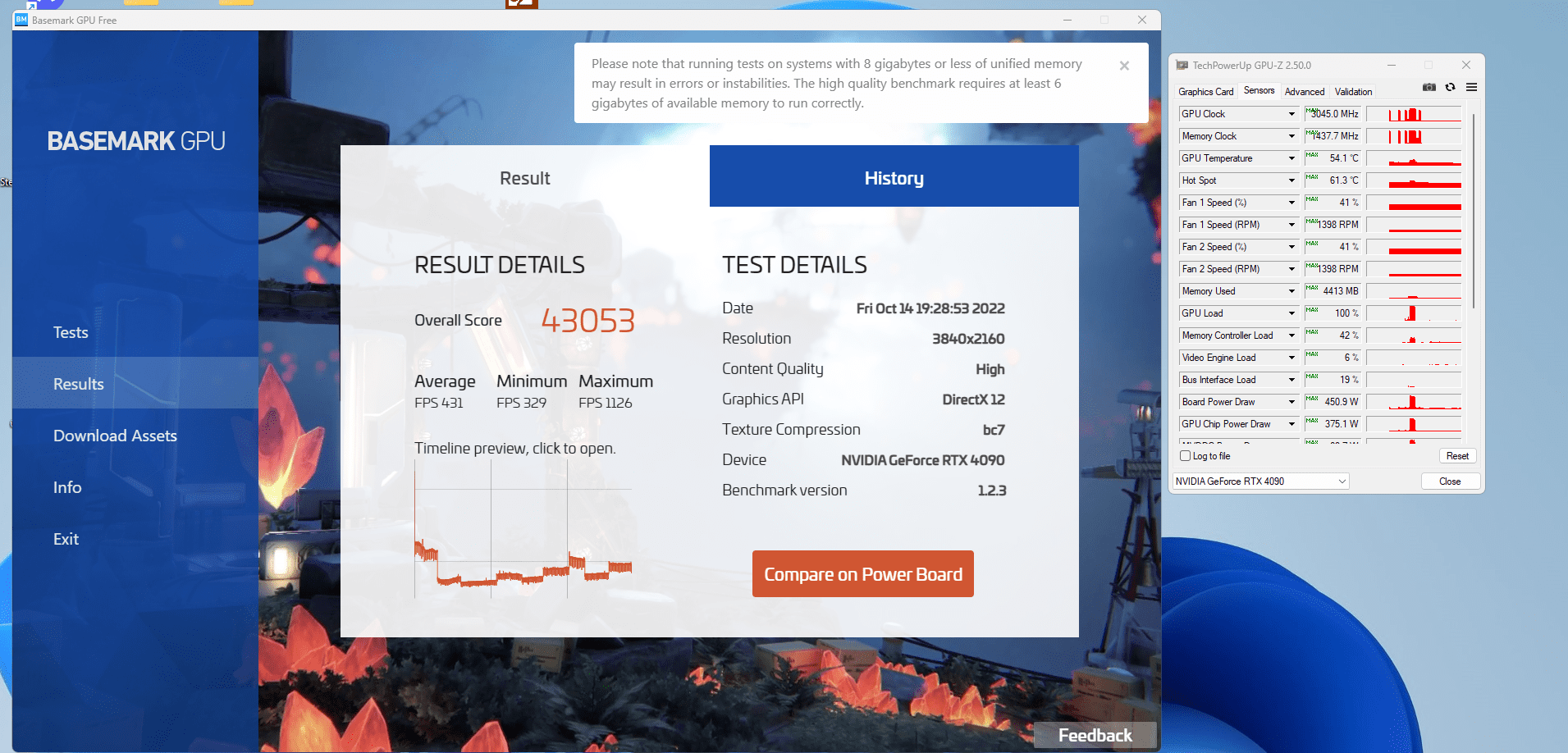Expand the Fan 1 Speed (%) dropdown
Screen dimensions: 1568x753
click(1291, 203)
